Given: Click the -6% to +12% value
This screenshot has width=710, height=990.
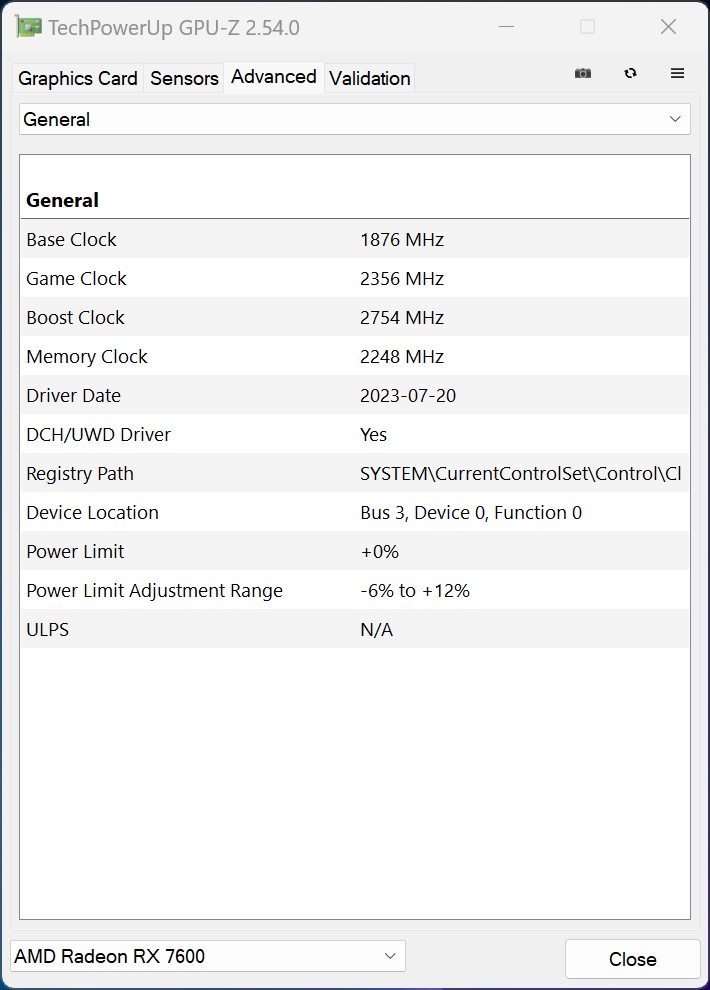Looking at the screenshot, I should (x=415, y=591).
